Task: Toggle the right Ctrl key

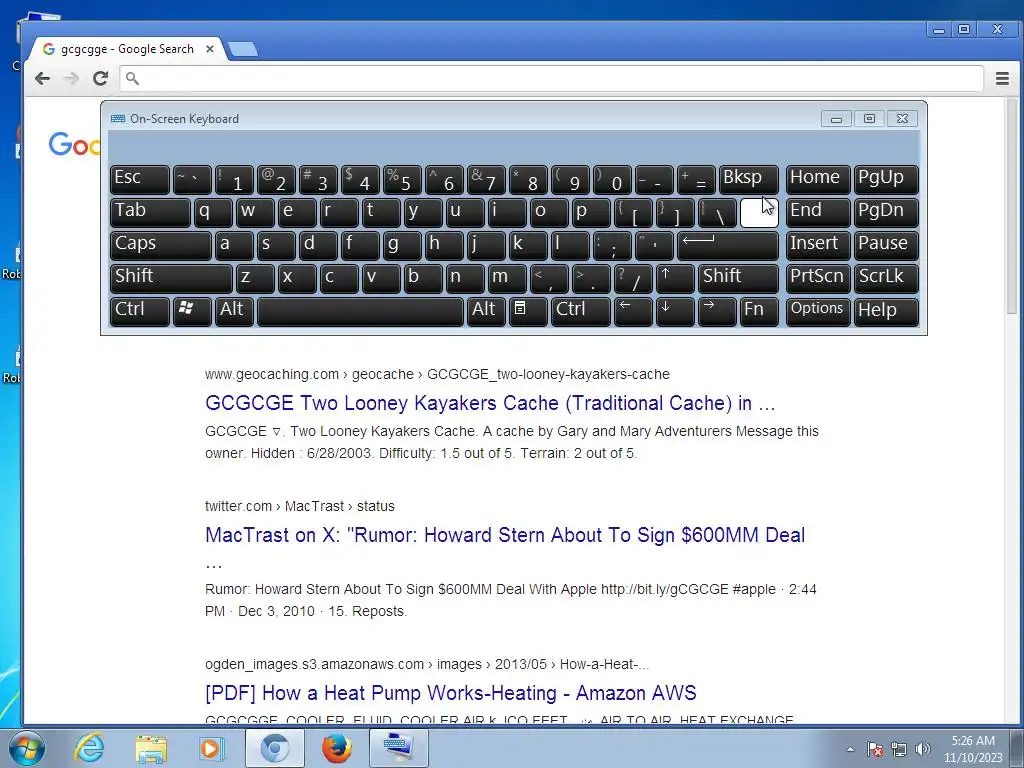Action: 581,311
